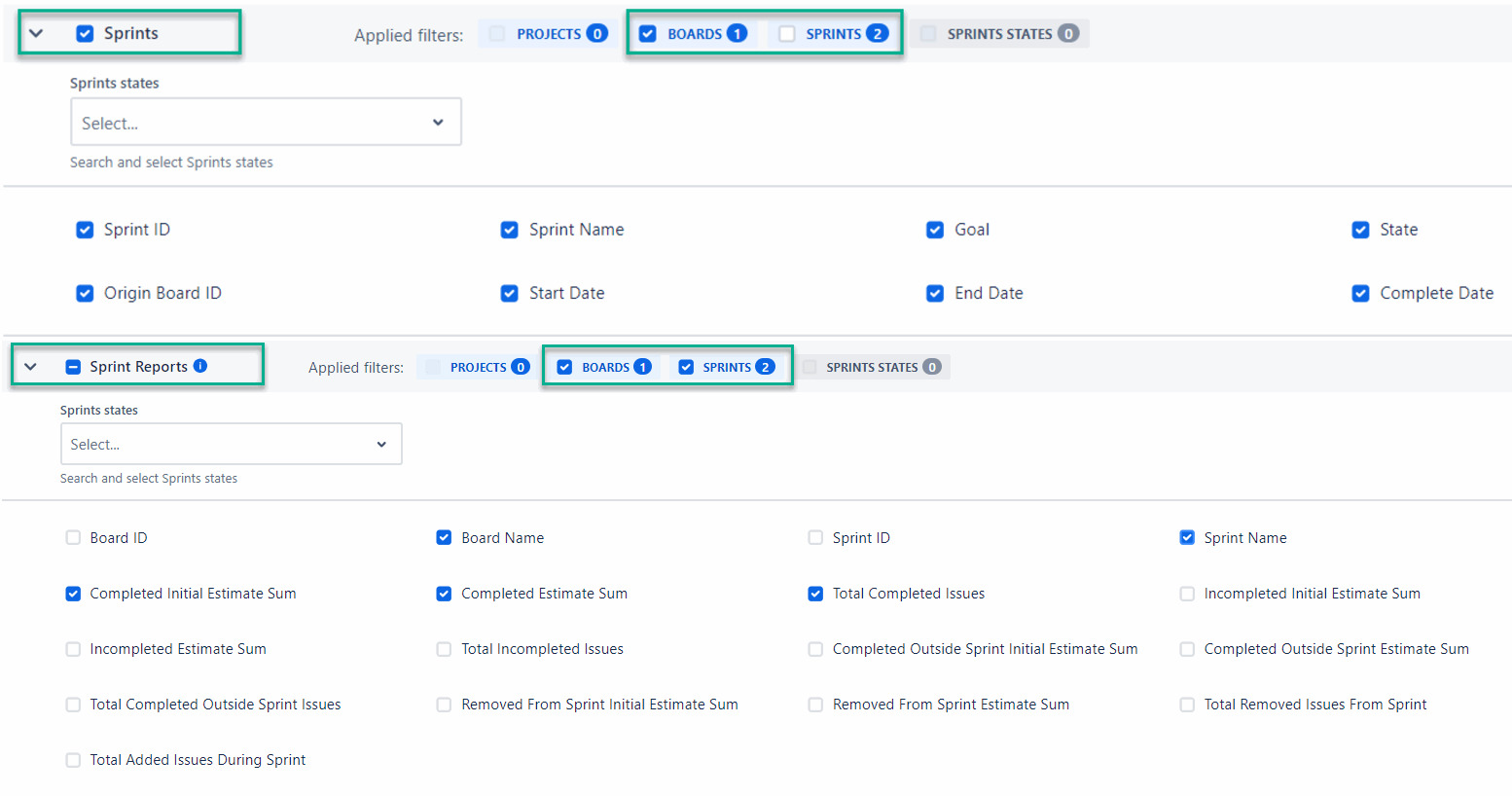Collapse the Sprints section chevron
Screen dimensions: 1512x796
[36, 33]
